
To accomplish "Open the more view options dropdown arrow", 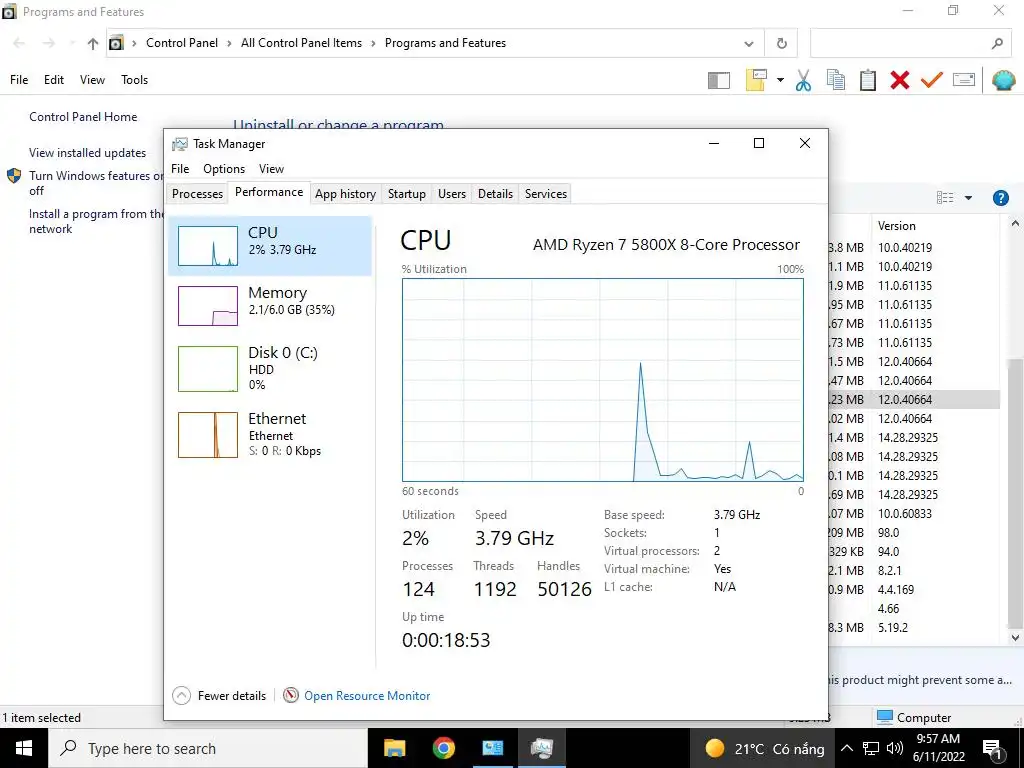I will pos(968,198).
